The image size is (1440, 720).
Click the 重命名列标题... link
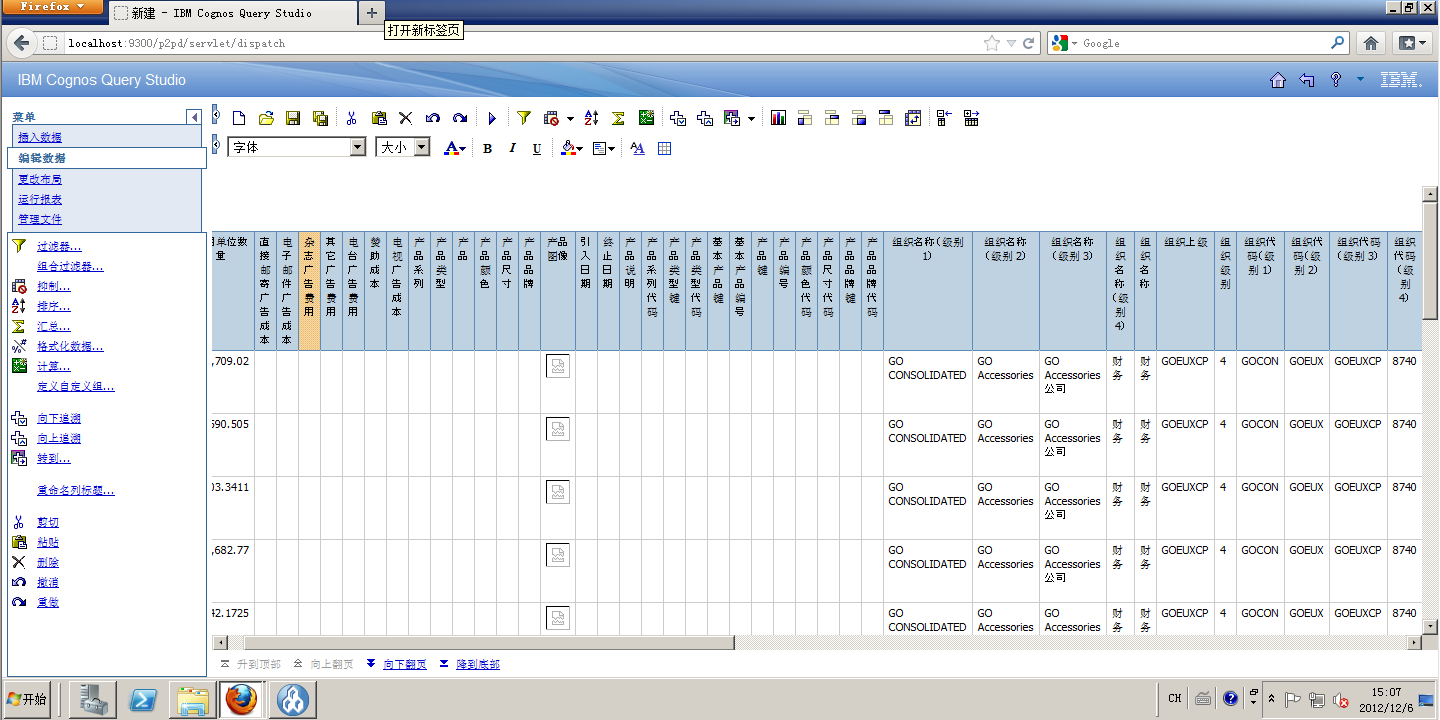[76, 490]
